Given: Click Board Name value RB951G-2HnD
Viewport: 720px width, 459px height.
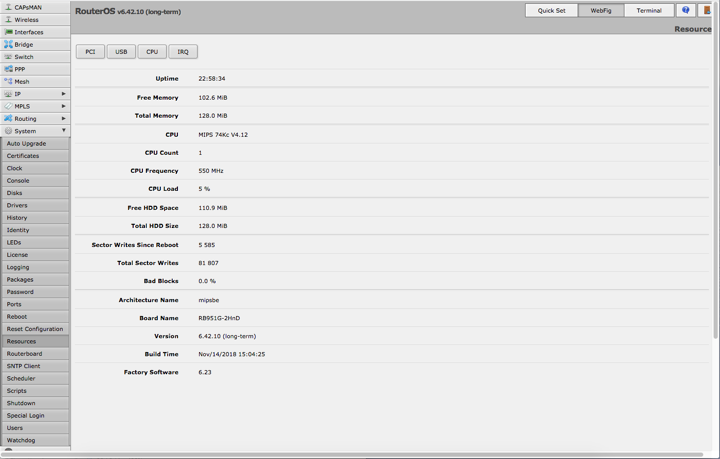Looking at the screenshot, I should tap(219, 318).
